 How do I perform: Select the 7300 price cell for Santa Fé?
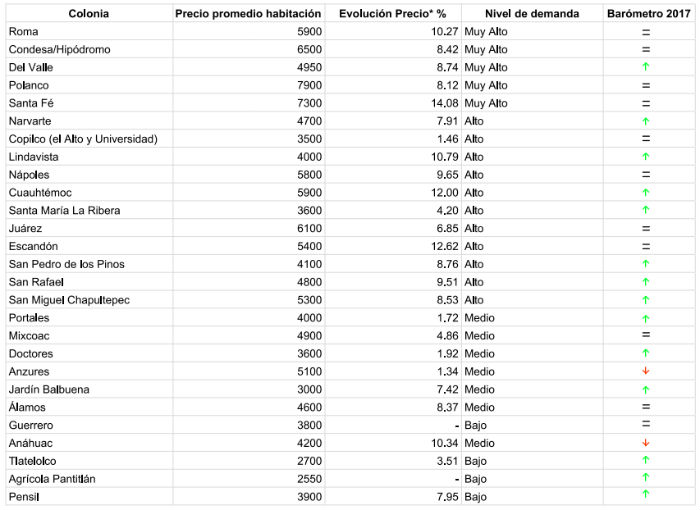[304, 103]
